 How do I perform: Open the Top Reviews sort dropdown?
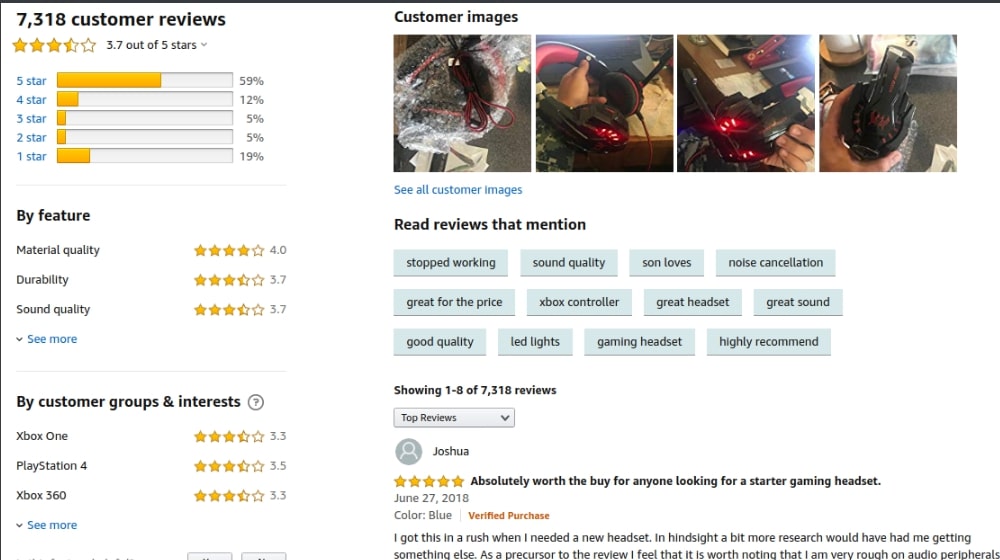click(x=454, y=418)
